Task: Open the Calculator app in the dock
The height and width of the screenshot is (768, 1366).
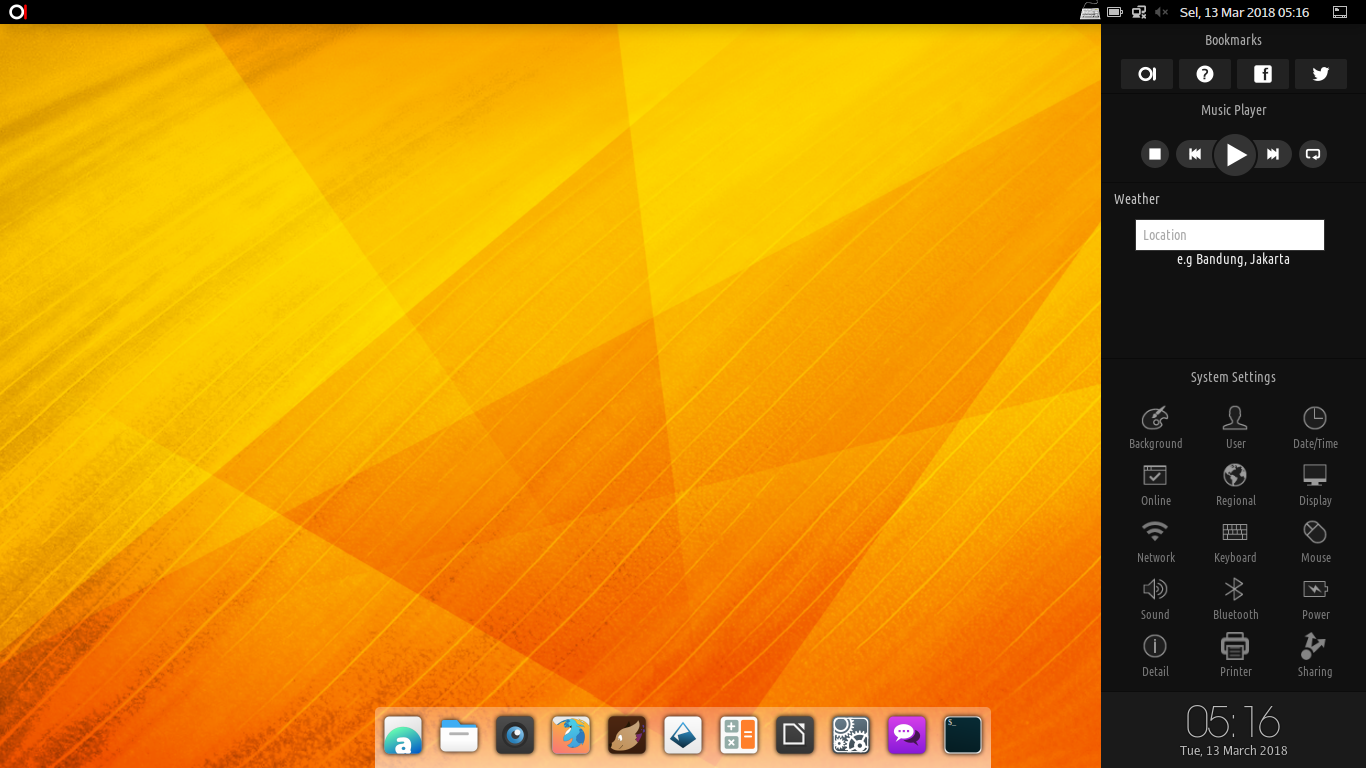Action: click(739, 736)
